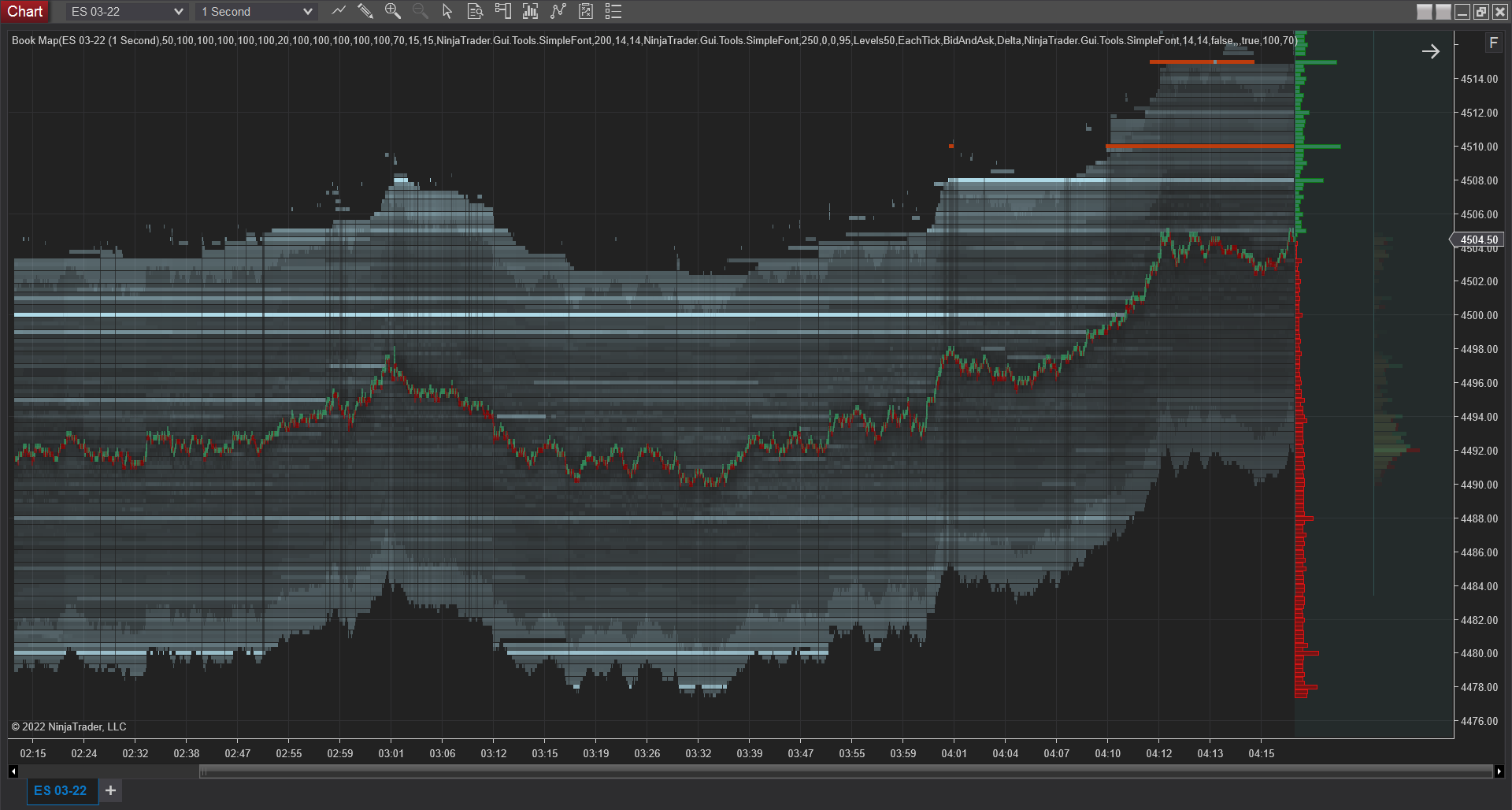Add a new tab with plus button
This screenshot has height=810, width=1512.
click(110, 790)
